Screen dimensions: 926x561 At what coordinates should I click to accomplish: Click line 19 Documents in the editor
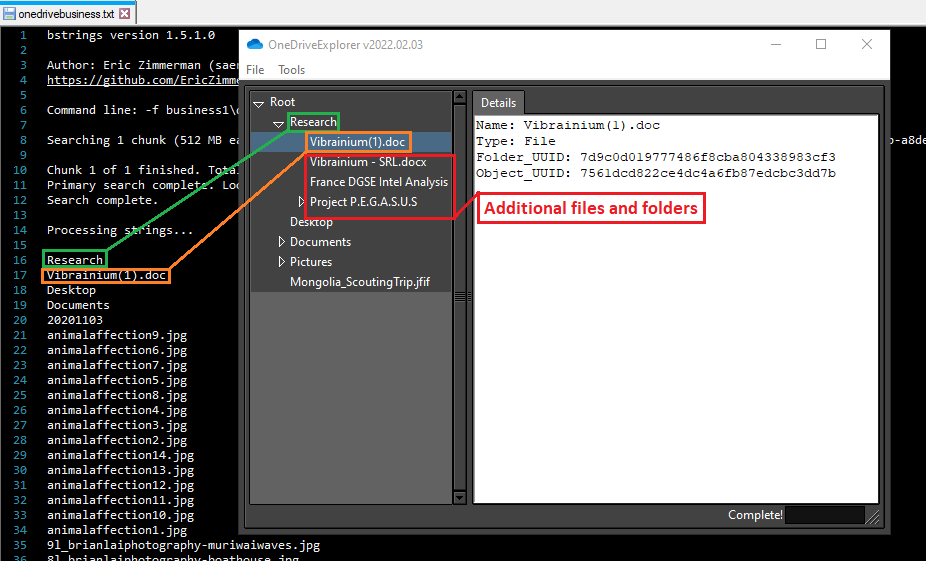pos(78,305)
